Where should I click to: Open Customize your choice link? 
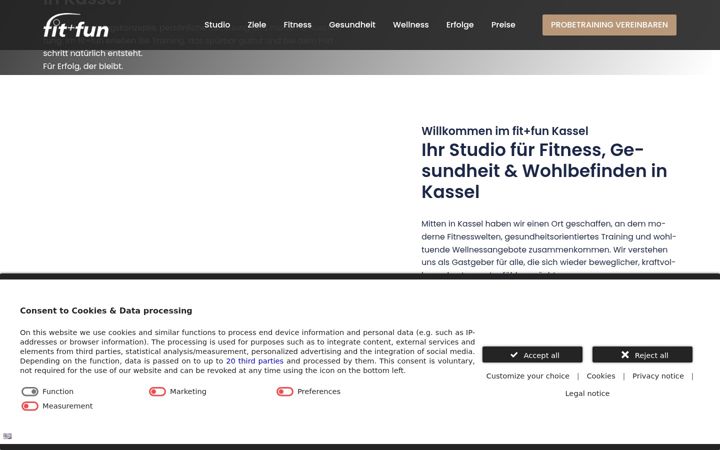click(x=528, y=376)
